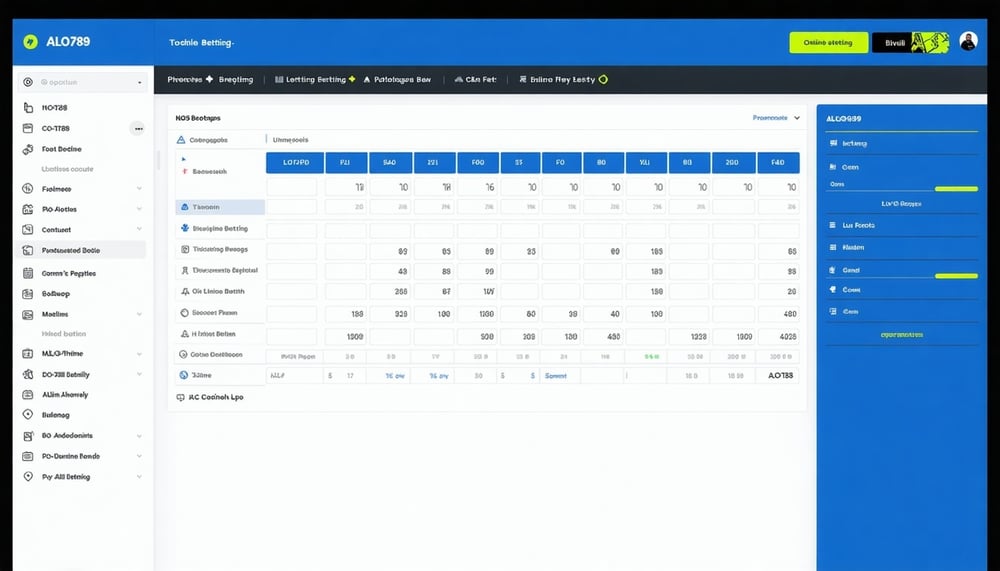Screen dimensions: 1000x571
Task: Click the location pin icon by Py All Betning
Action: tap(28, 477)
